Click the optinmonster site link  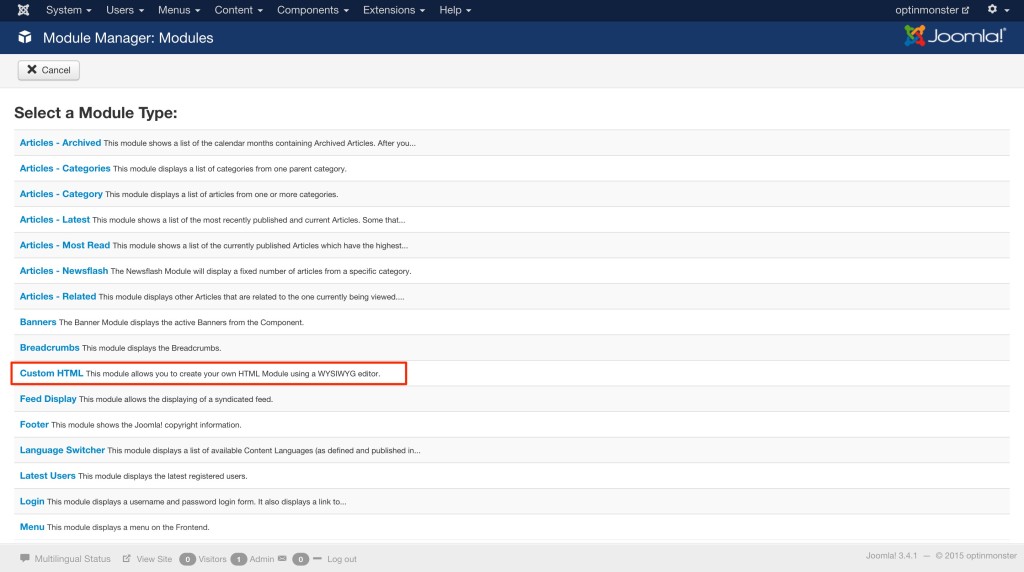[932, 10]
